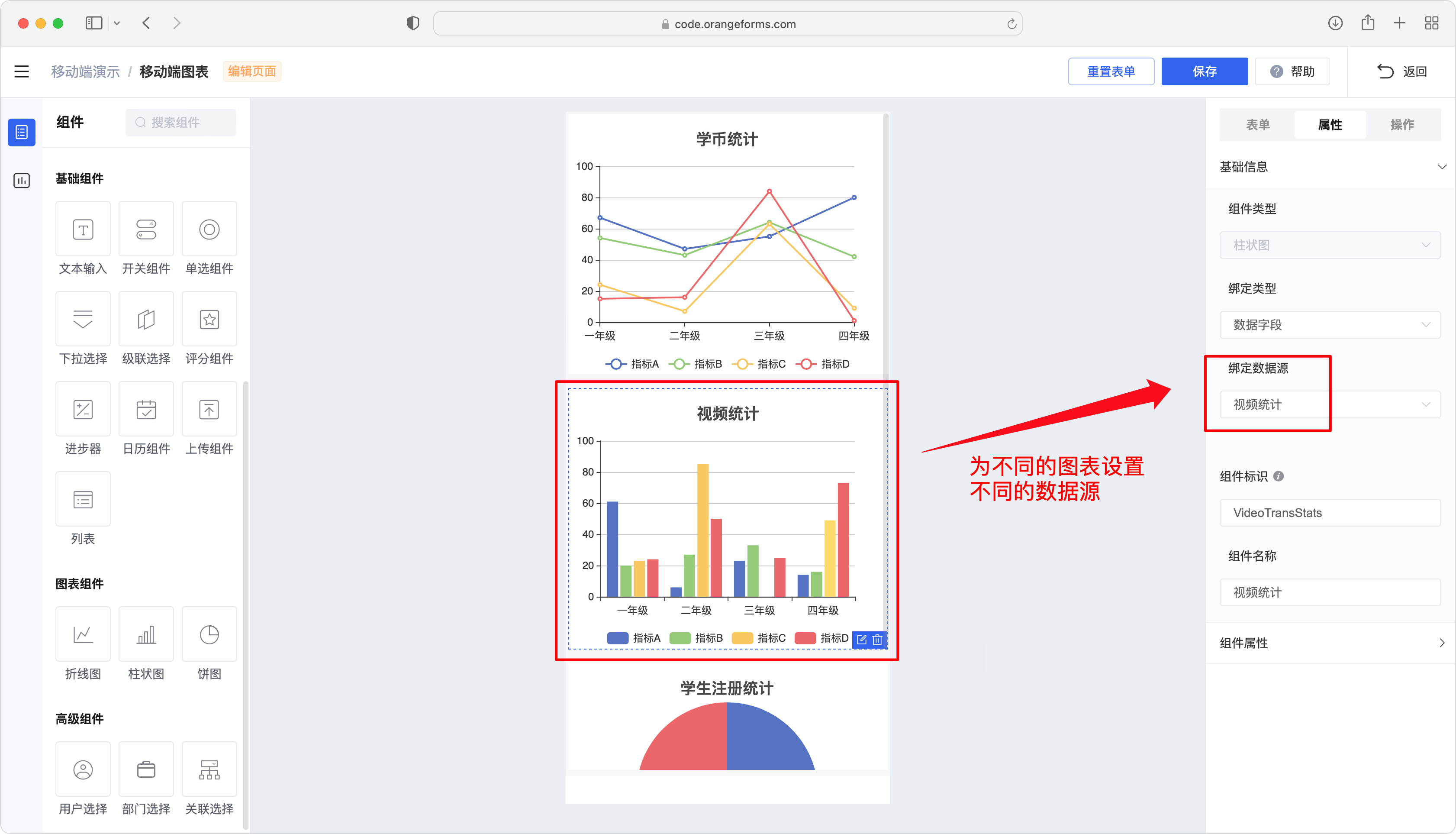Open the 绑定类型 数据字段 dropdown
The height and width of the screenshot is (834, 1456).
1330,325
